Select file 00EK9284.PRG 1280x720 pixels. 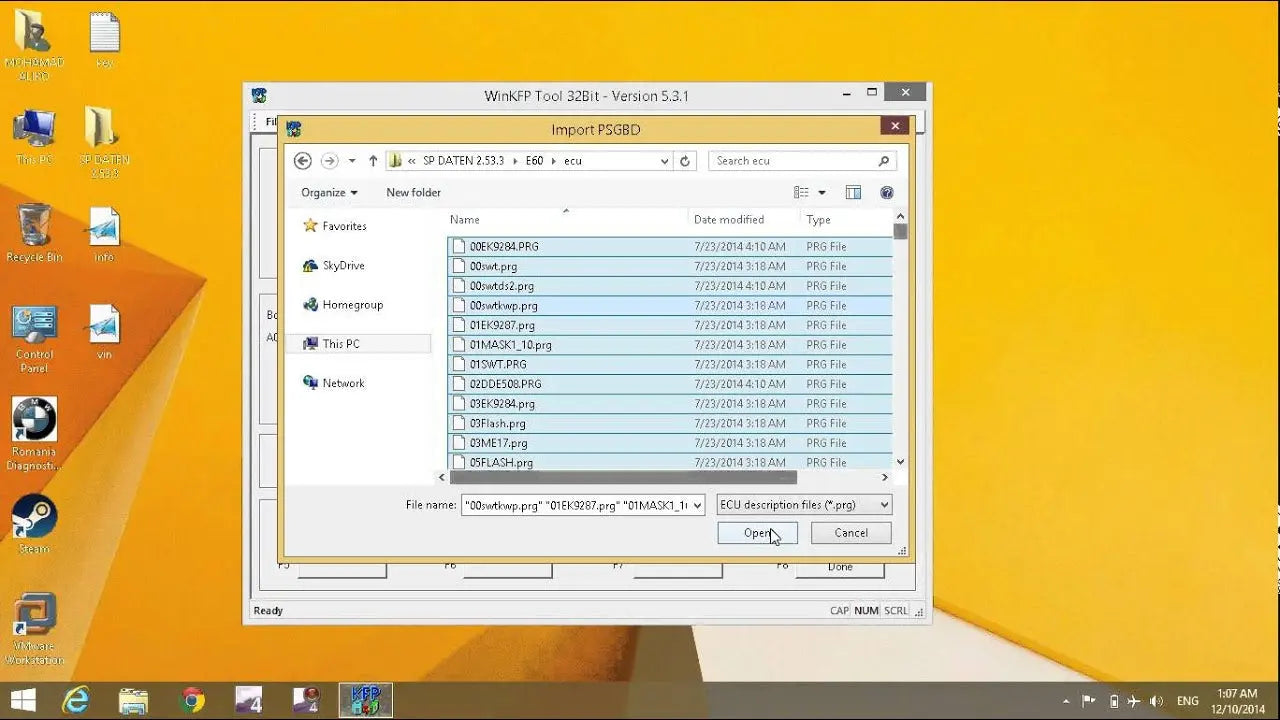coord(670,246)
